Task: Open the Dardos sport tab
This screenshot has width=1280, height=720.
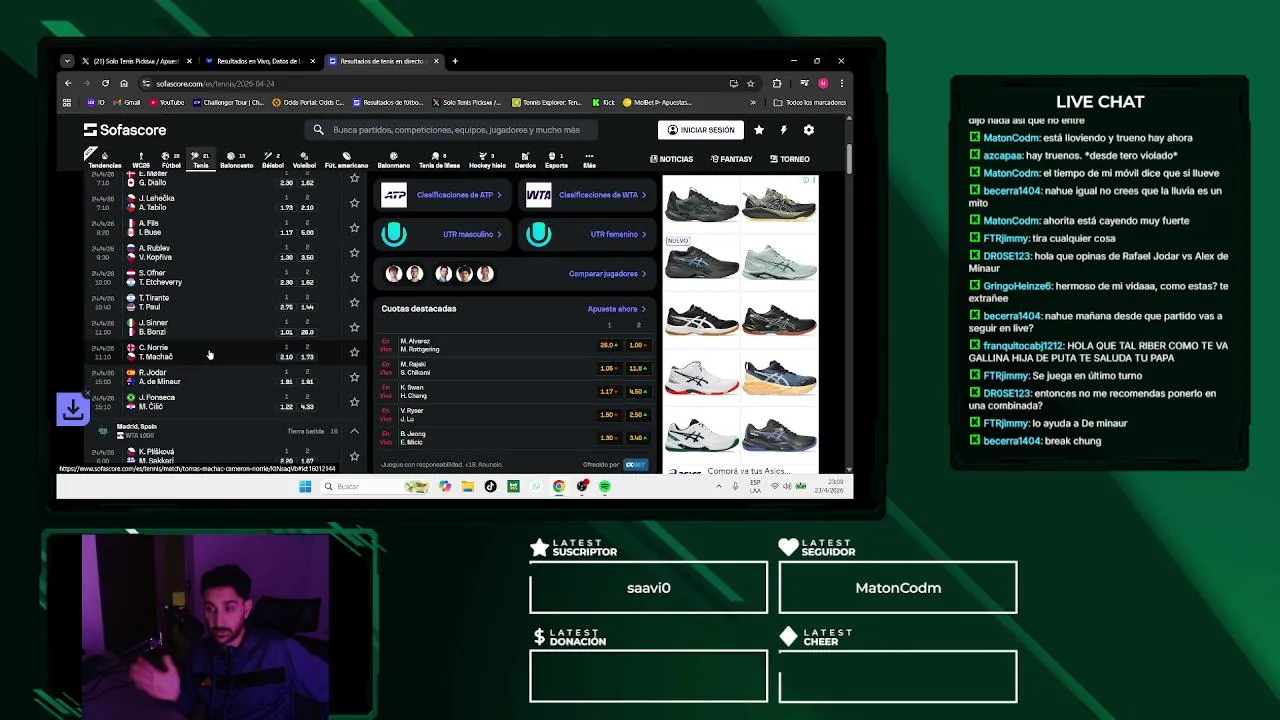Action: pyautogui.click(x=525, y=160)
